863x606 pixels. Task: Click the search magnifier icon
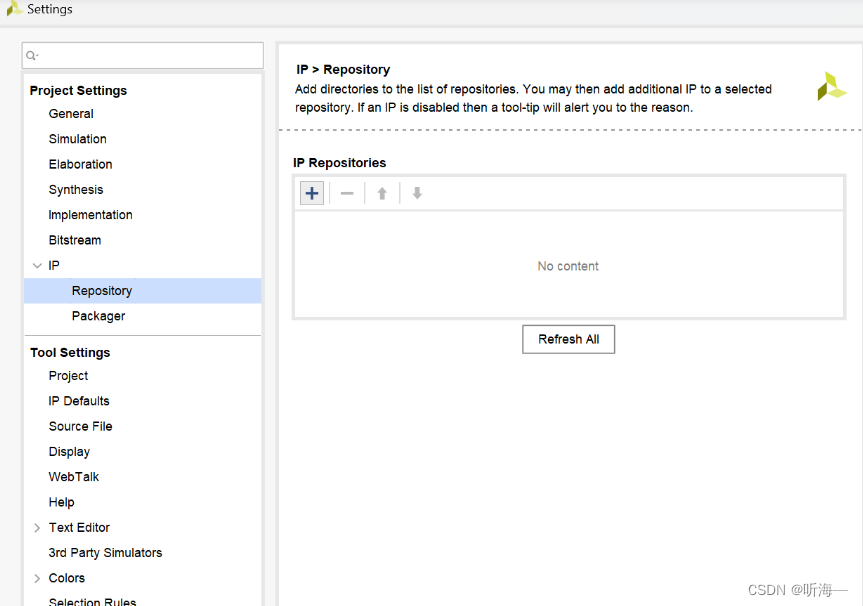point(32,56)
